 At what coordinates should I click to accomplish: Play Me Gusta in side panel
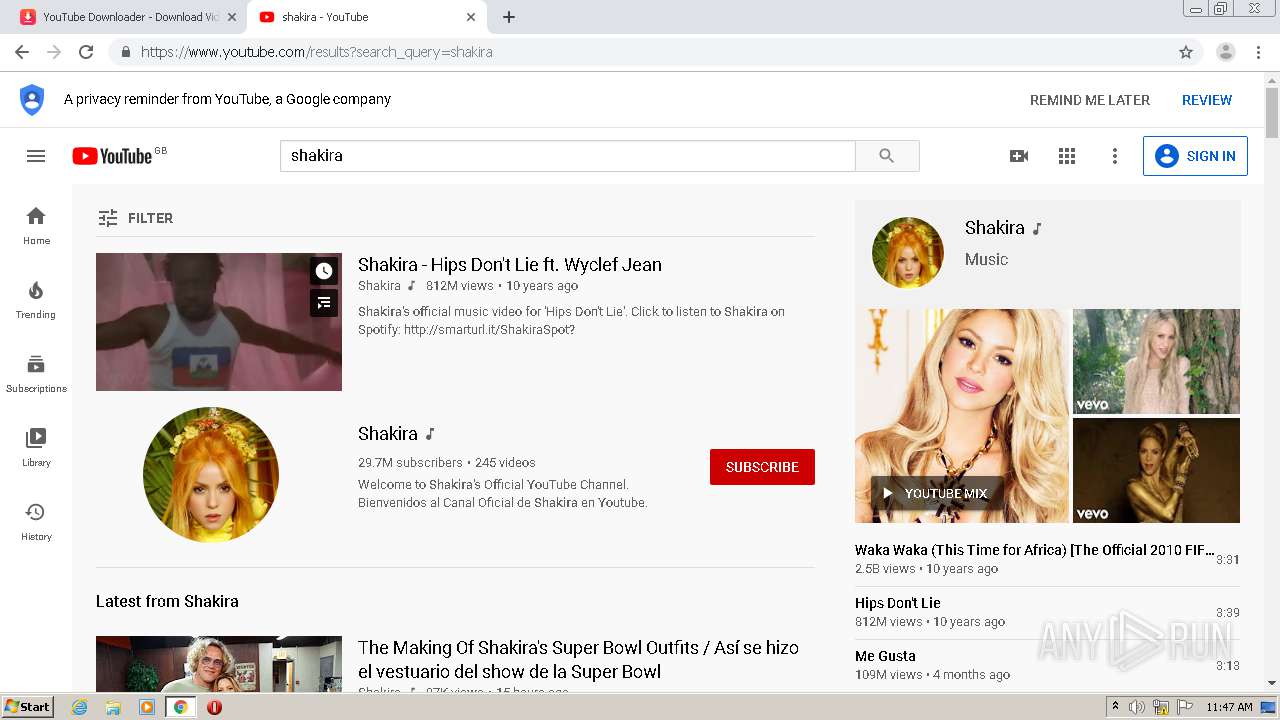[x=1047, y=665]
